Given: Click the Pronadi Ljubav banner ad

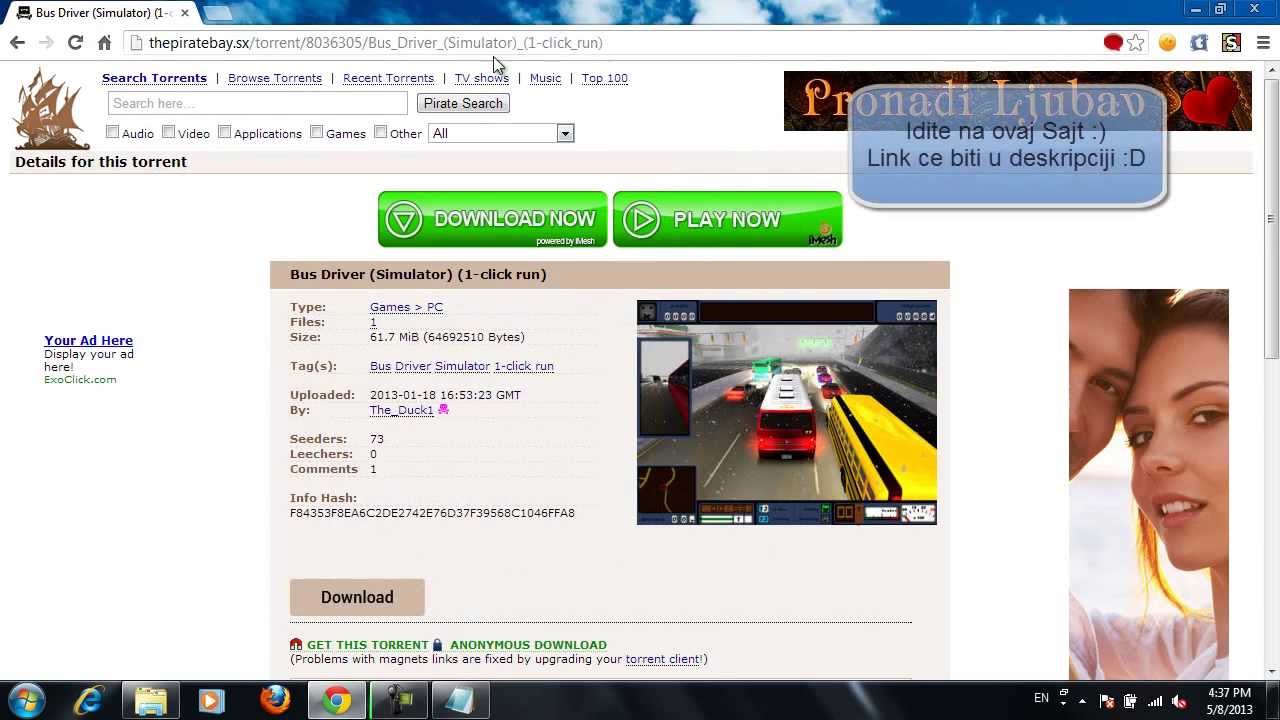Looking at the screenshot, I should (1017, 100).
